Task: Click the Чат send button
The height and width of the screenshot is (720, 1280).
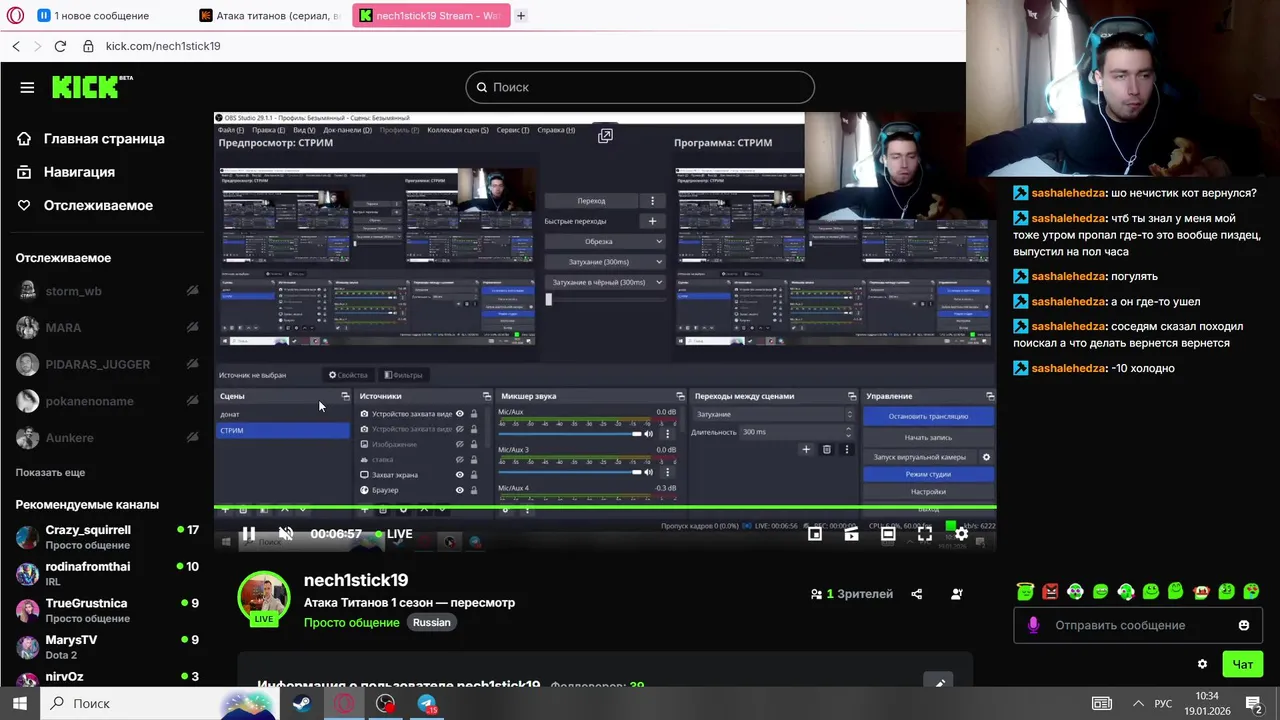Action: [x=1243, y=664]
